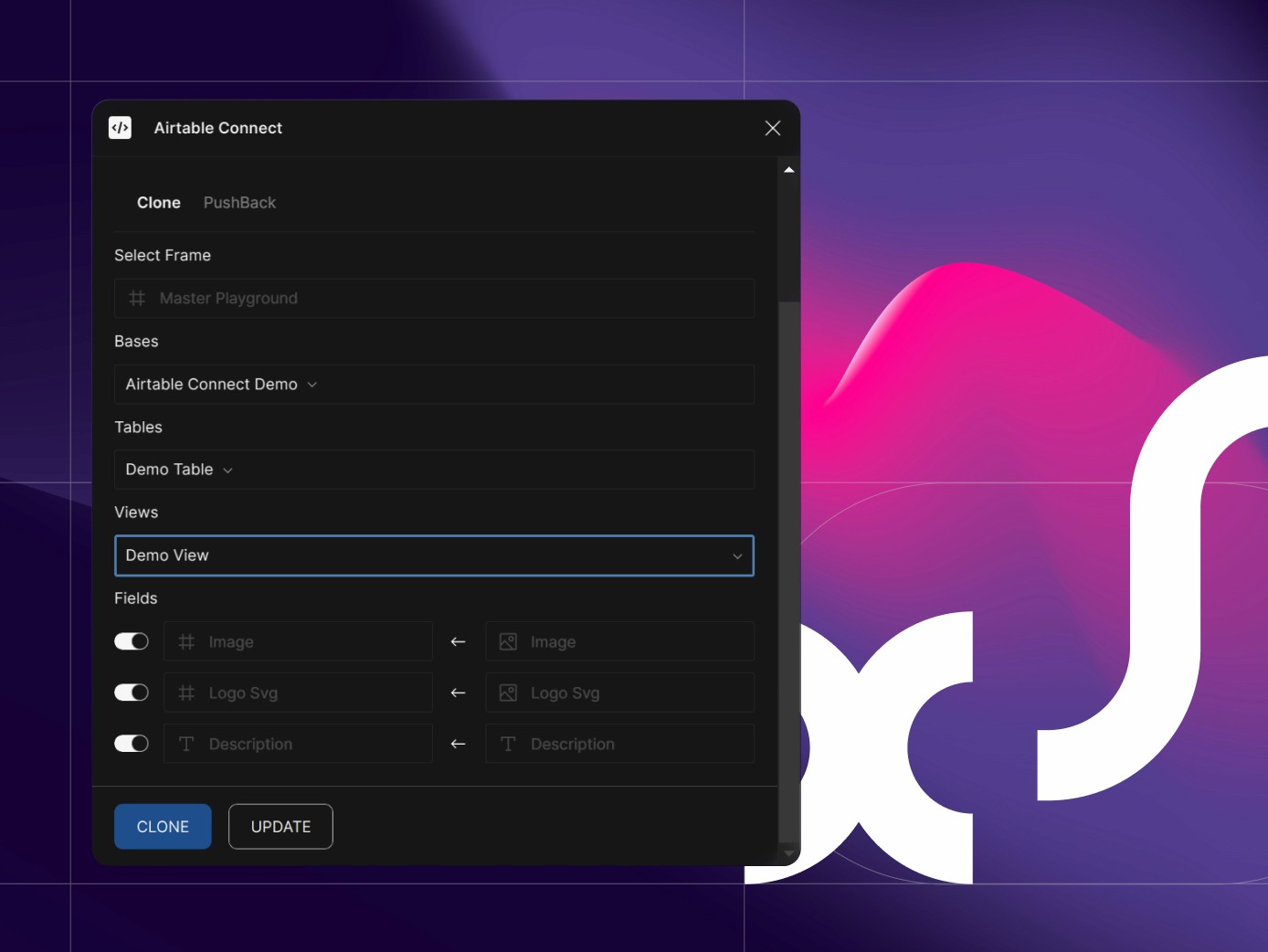Click the vertical scrollbar thumb

click(789, 572)
